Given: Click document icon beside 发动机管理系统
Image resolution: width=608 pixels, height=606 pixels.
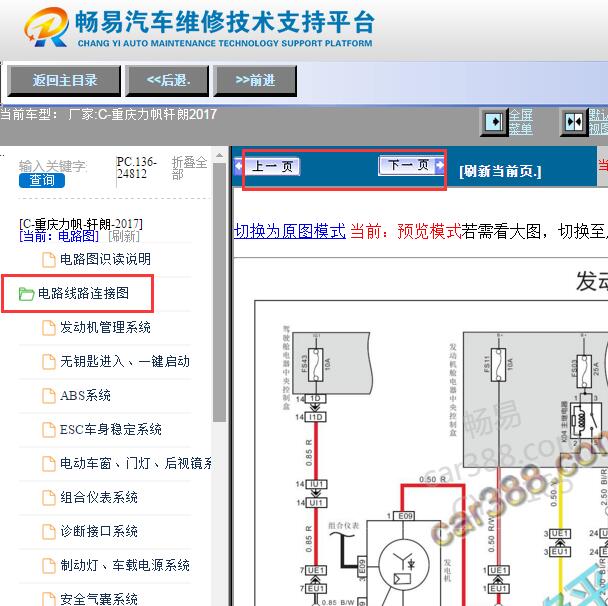Looking at the screenshot, I should point(49,328).
